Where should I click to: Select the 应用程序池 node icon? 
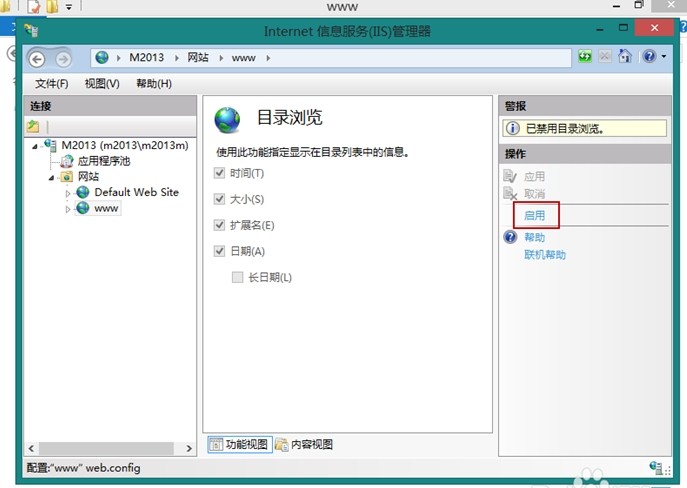pyautogui.click(x=67, y=161)
